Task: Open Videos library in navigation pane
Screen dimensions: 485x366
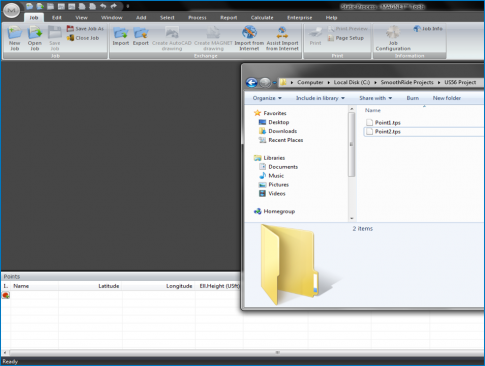Action: coord(272,193)
